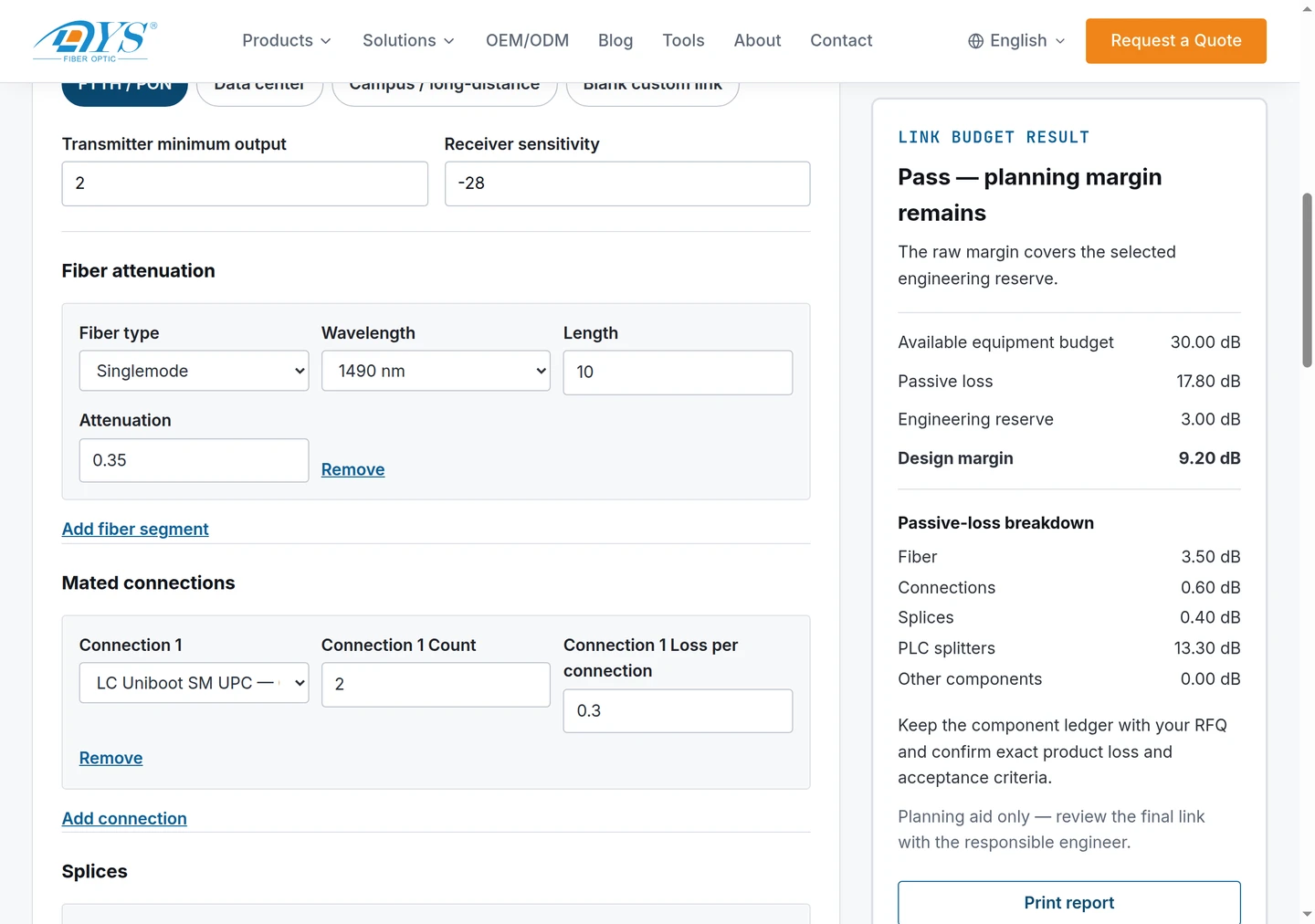Click the 'Engineering reserve' row label

tap(975, 419)
